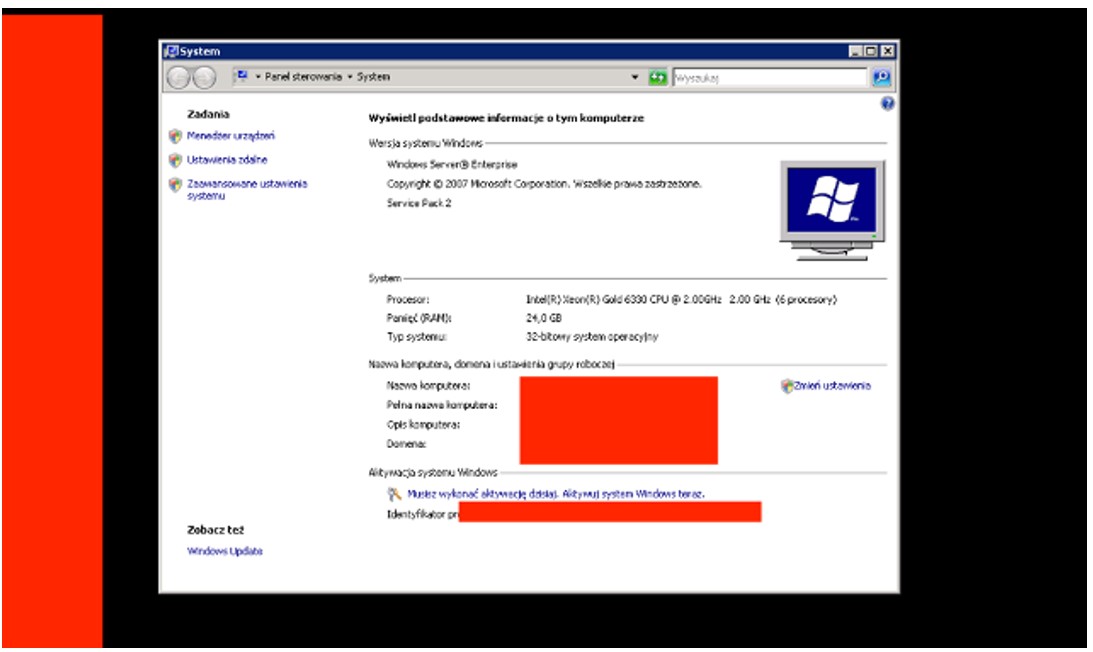Viewport: 1093px width, 652px height.
Task: Click the Intel Xeon Gold processor value
Action: (x=681, y=299)
